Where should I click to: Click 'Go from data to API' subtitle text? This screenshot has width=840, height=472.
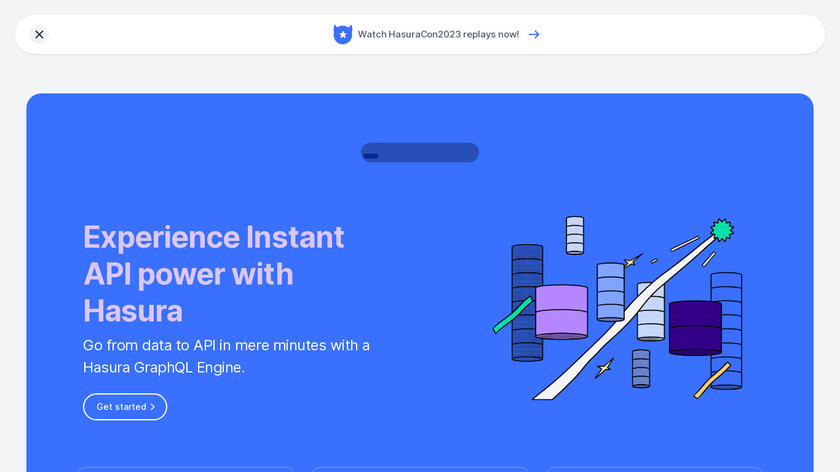pyautogui.click(x=226, y=356)
